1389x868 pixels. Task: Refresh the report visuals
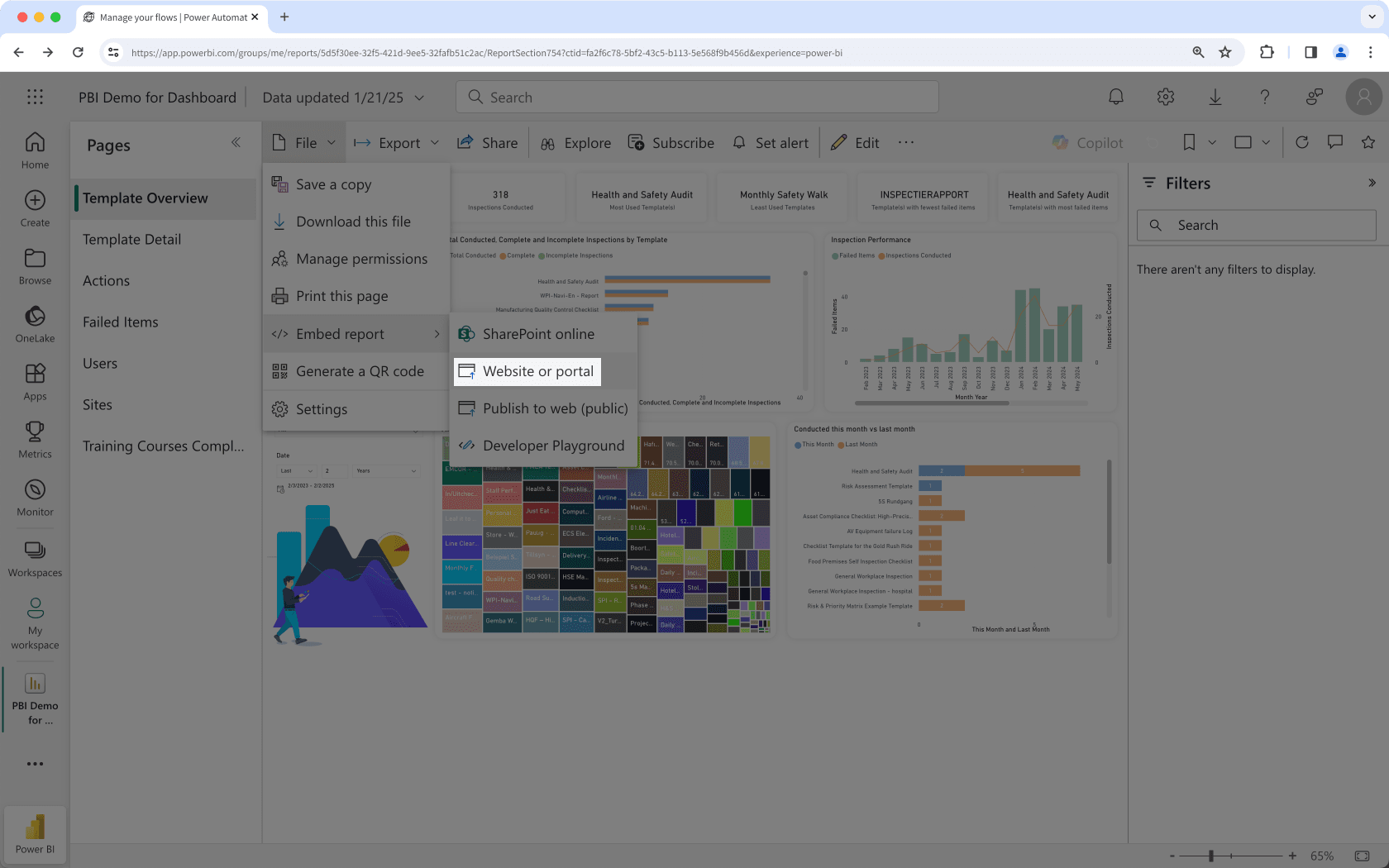1301,142
